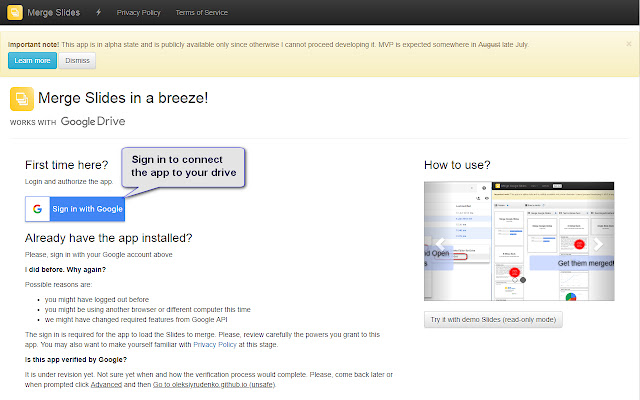Screen dimensions: 640x400
Task: Click 'Please, sign in with your Google account above'
Action: tap(98, 255)
